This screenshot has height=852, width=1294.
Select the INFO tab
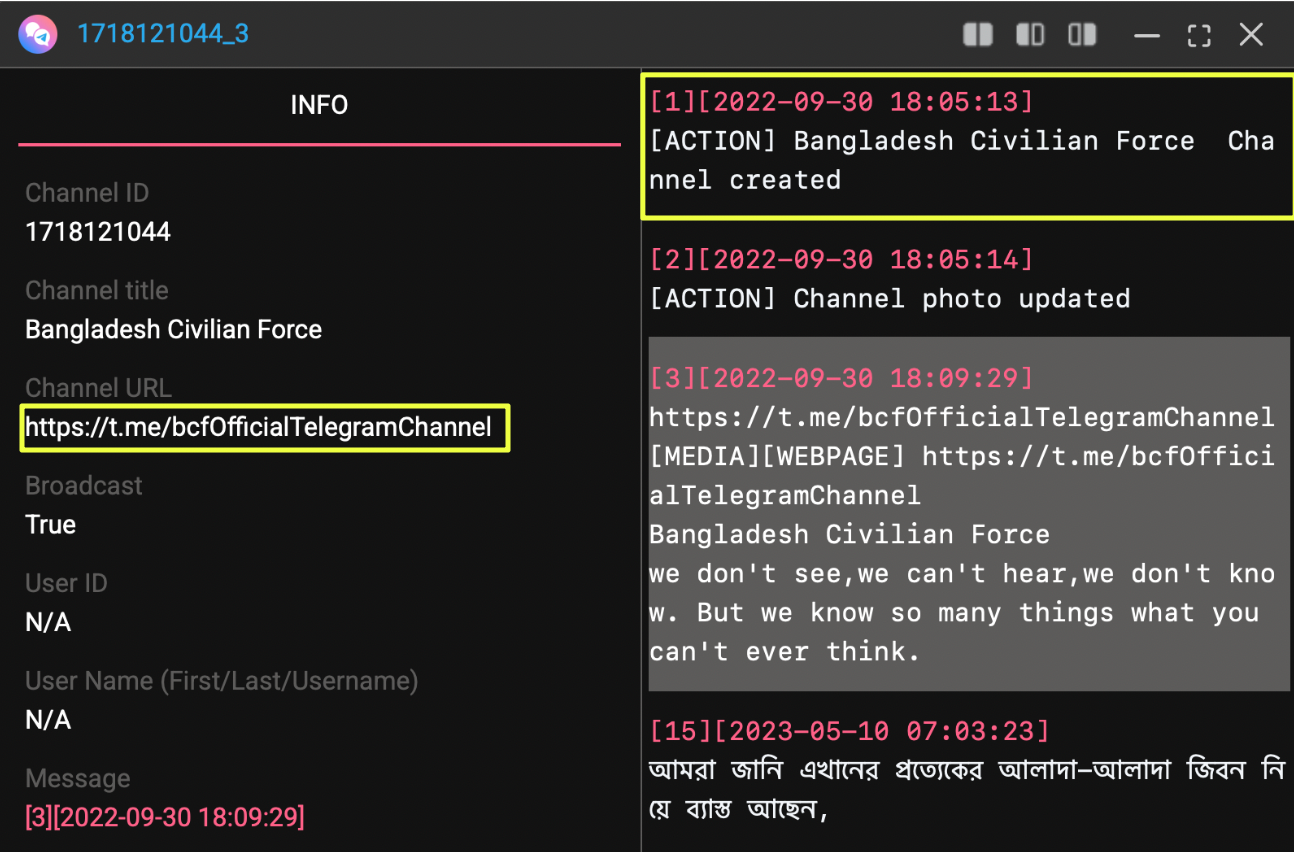pyautogui.click(x=319, y=105)
